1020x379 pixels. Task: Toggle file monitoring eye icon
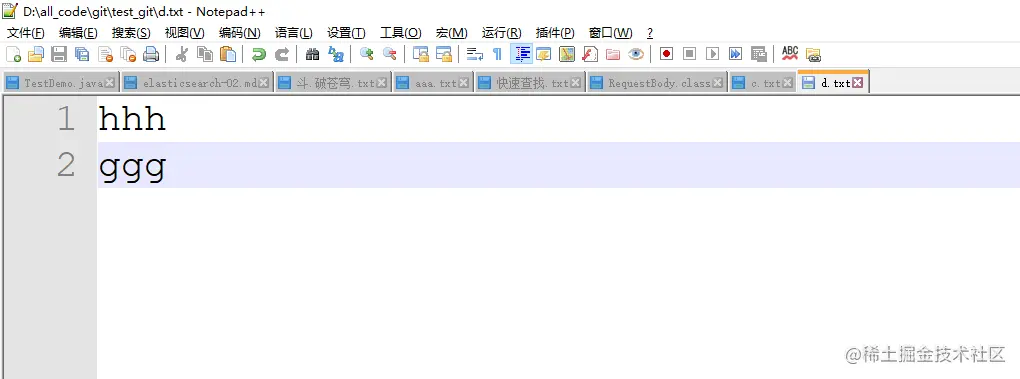coord(636,54)
